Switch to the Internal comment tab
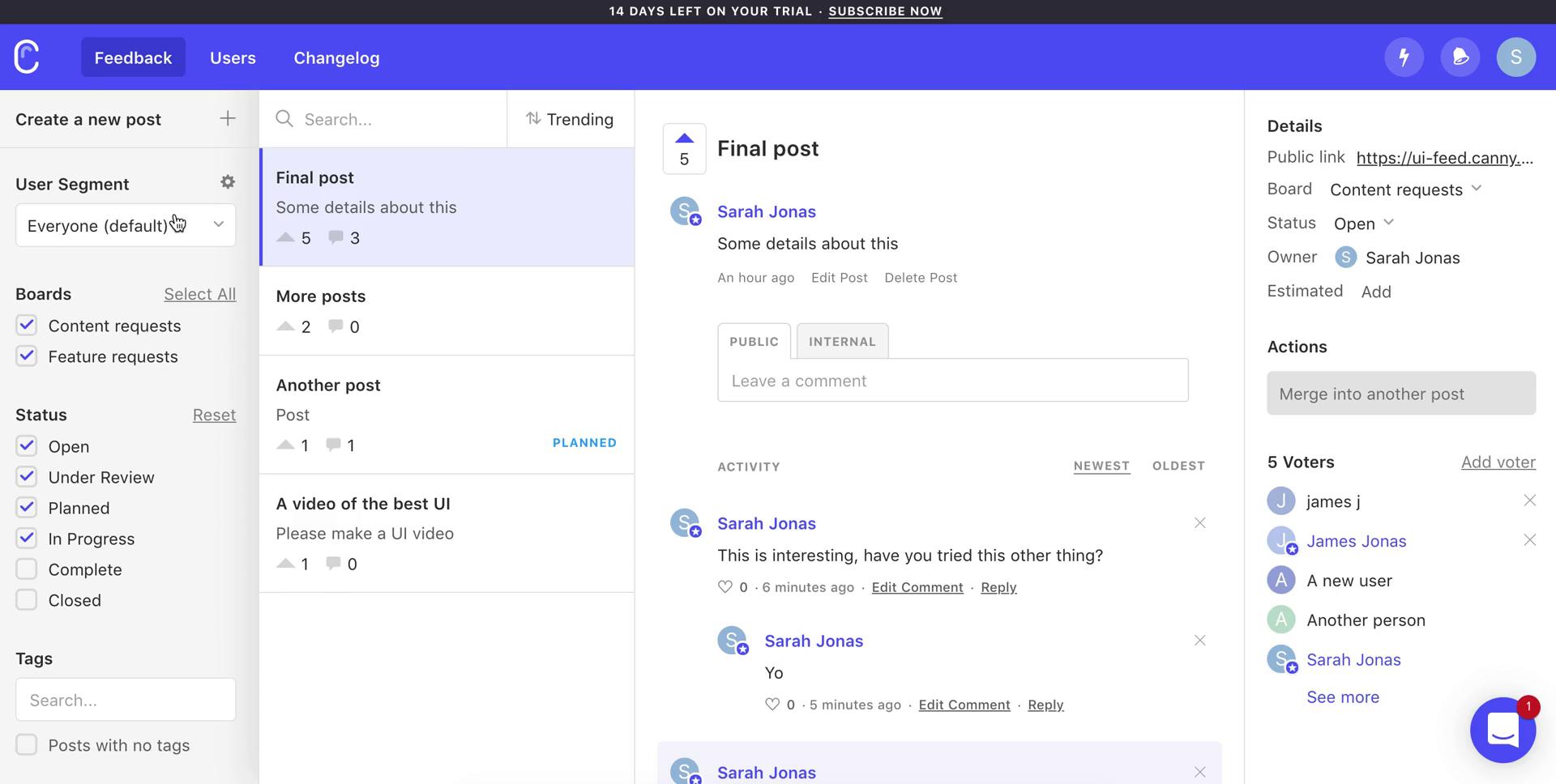 click(x=842, y=341)
